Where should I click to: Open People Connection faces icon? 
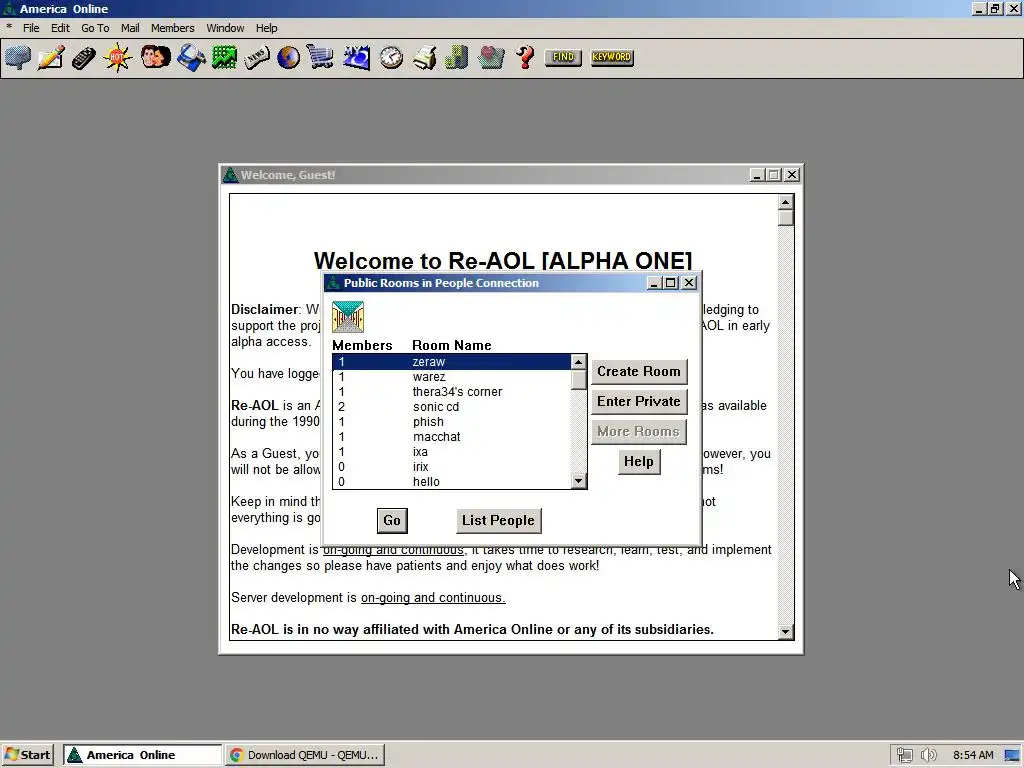click(155, 57)
